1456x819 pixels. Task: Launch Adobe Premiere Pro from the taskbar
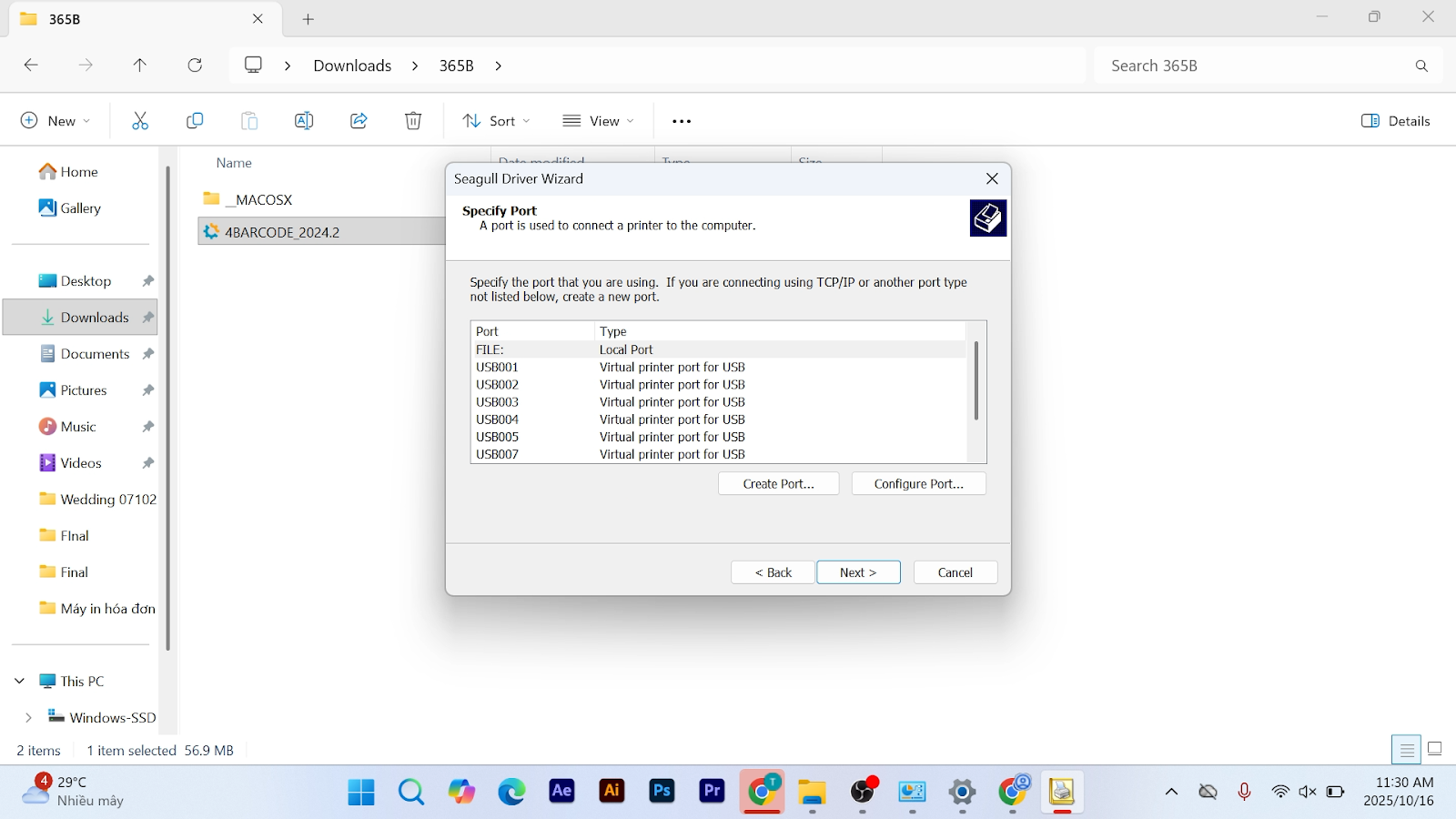712,792
